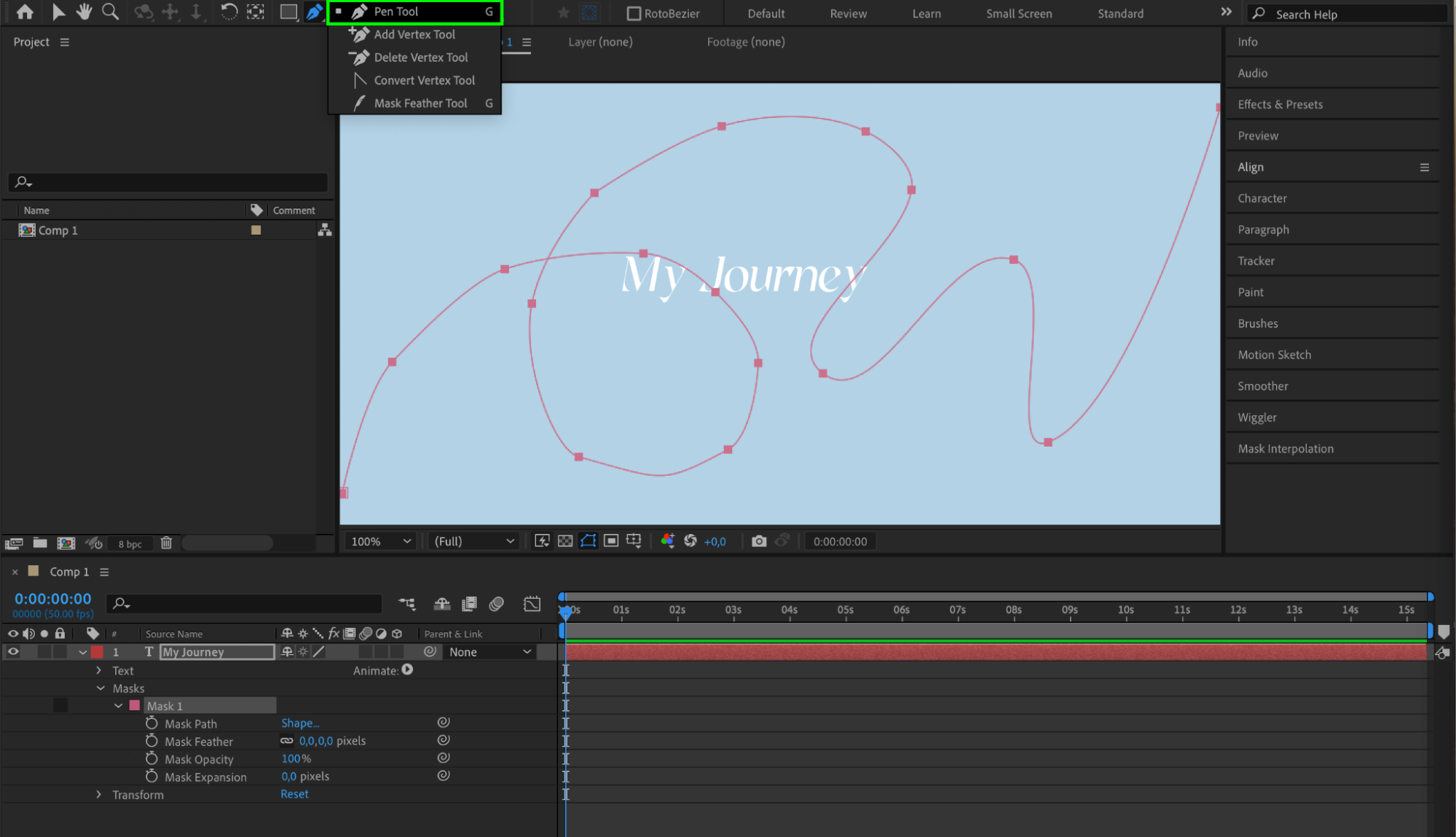
Task: Hide the My Journey layer with the eye toggle
Action: 13,652
